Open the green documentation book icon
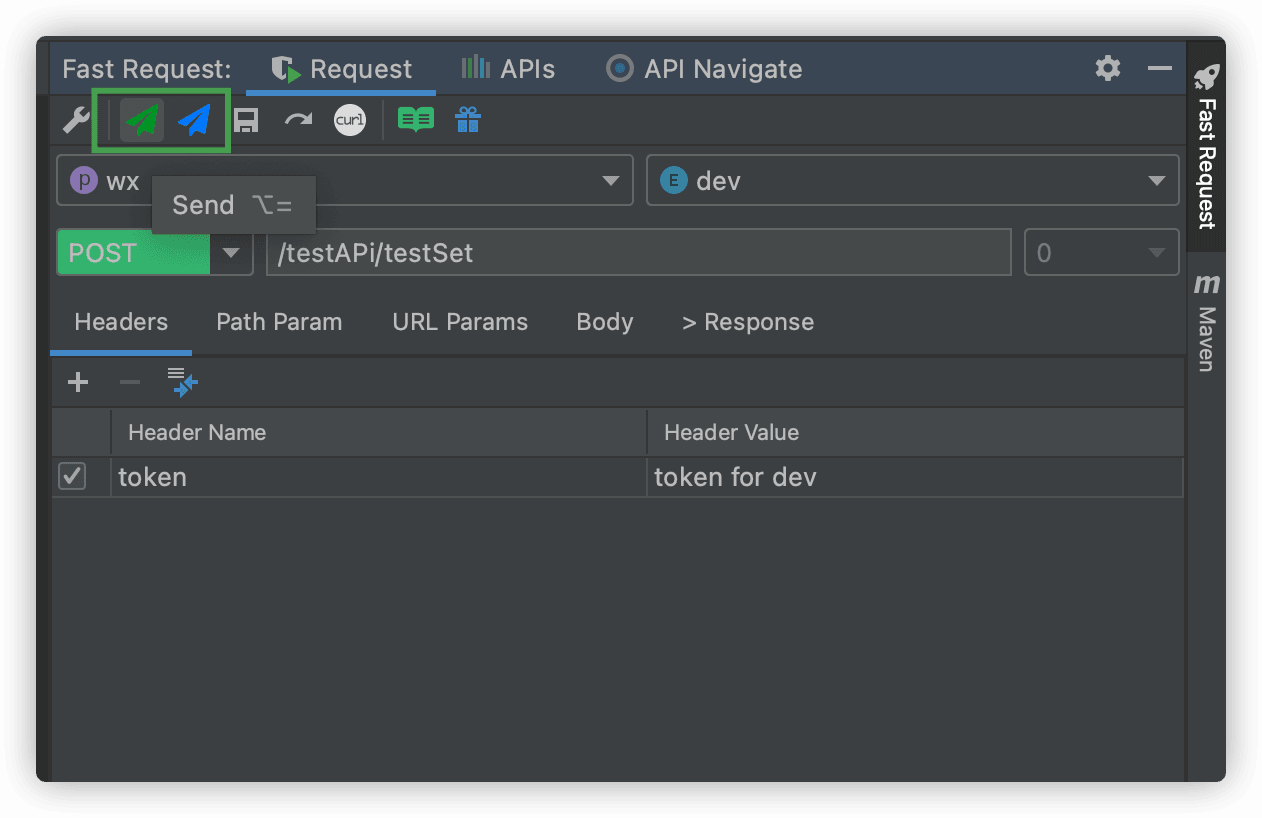Screen dimensions: 1262x818 [415, 121]
